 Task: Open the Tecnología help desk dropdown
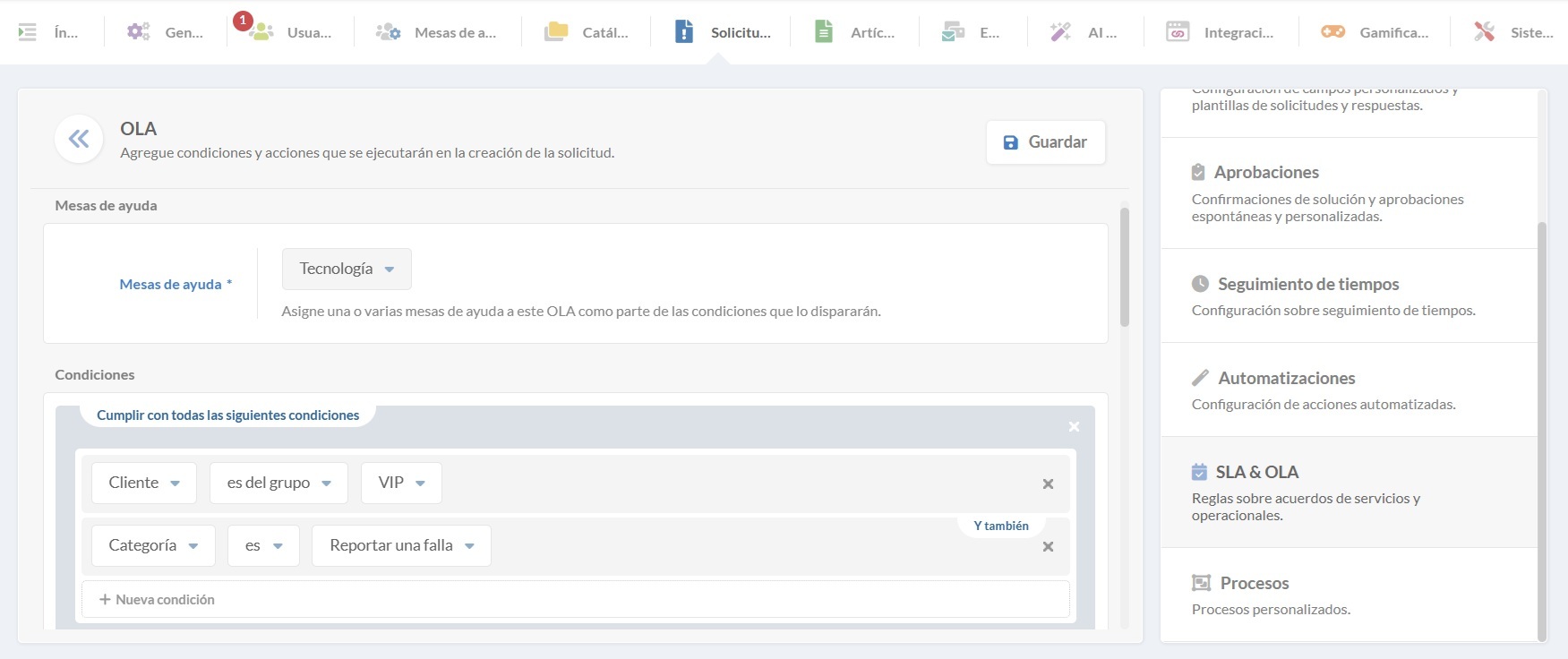click(x=347, y=269)
